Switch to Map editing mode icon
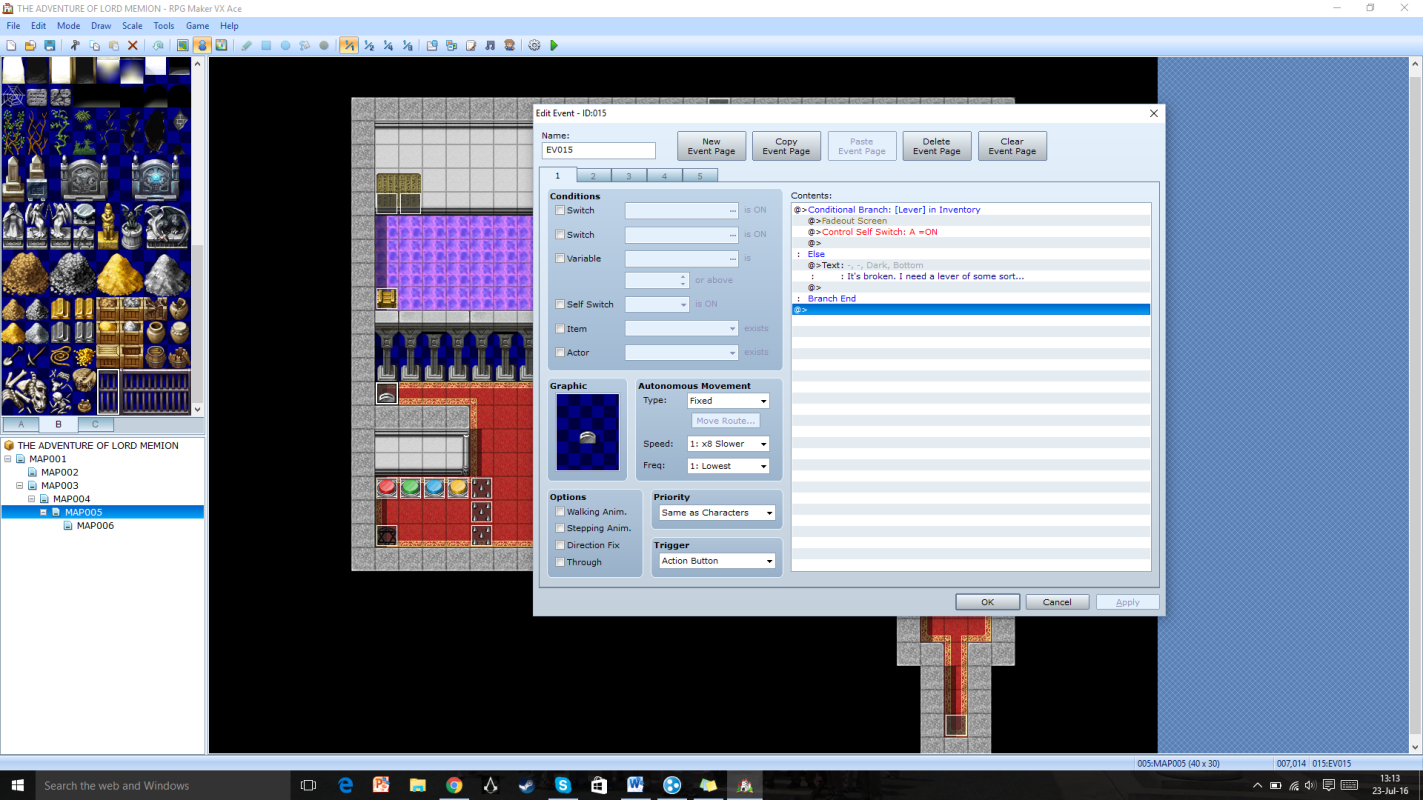 tap(183, 45)
